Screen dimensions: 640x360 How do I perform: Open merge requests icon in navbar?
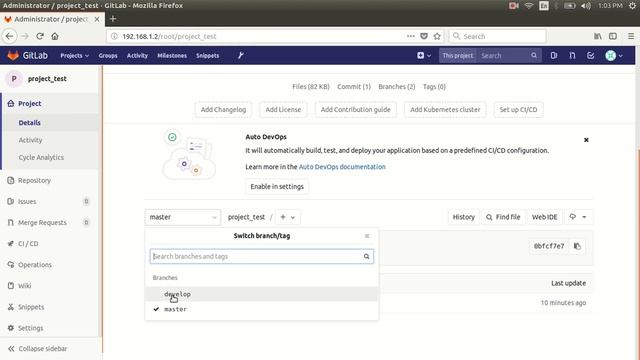click(572, 56)
